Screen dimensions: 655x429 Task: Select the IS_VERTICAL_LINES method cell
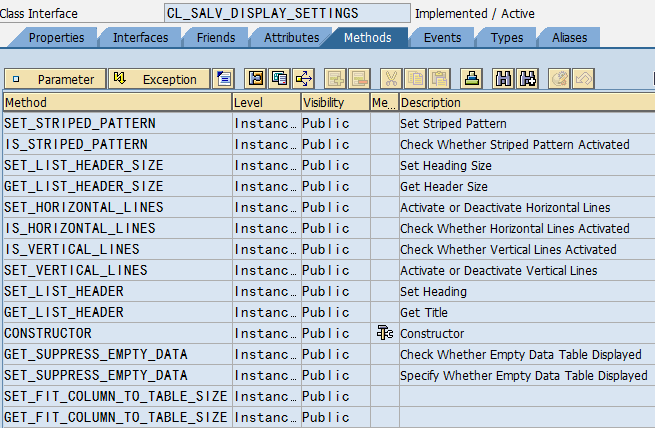coord(117,249)
